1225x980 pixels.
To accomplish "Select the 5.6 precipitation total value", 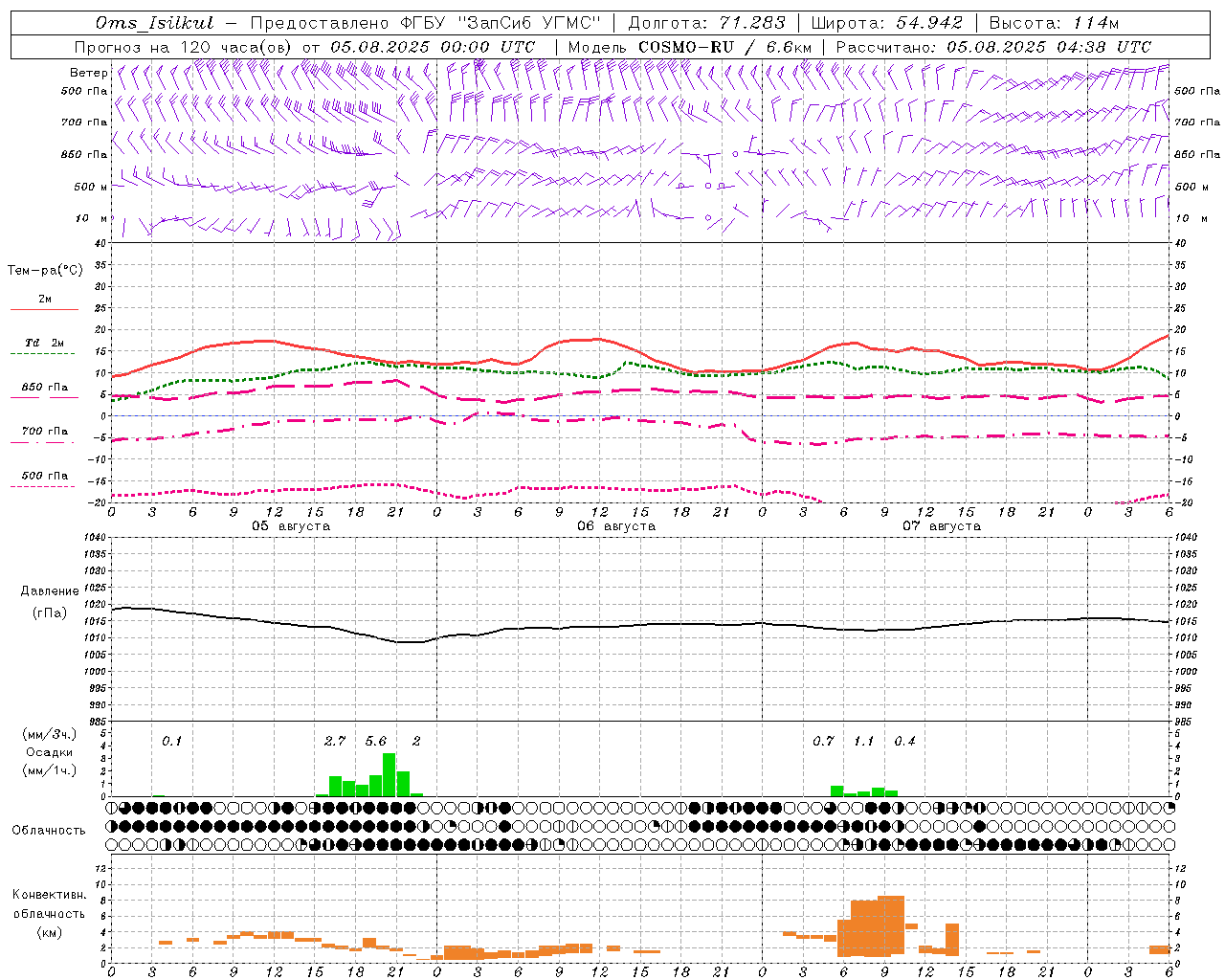I will pos(376,742).
